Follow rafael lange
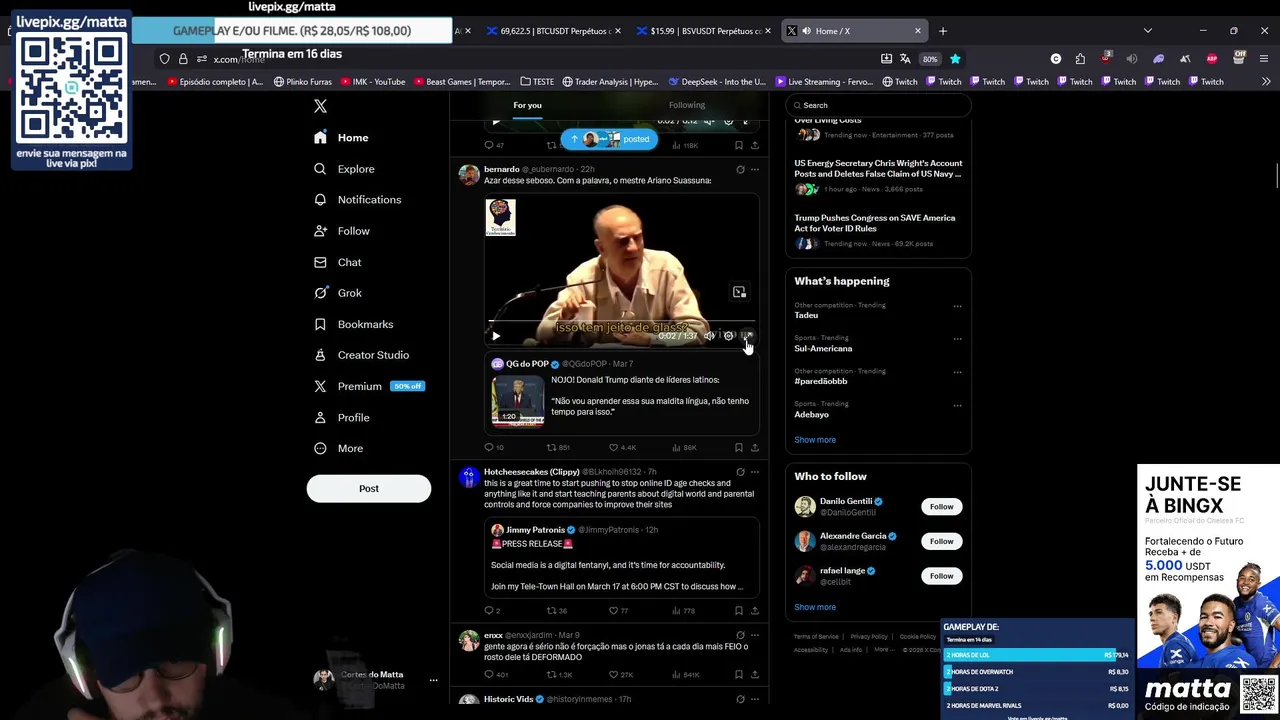The width and height of the screenshot is (1280, 720). 941,576
